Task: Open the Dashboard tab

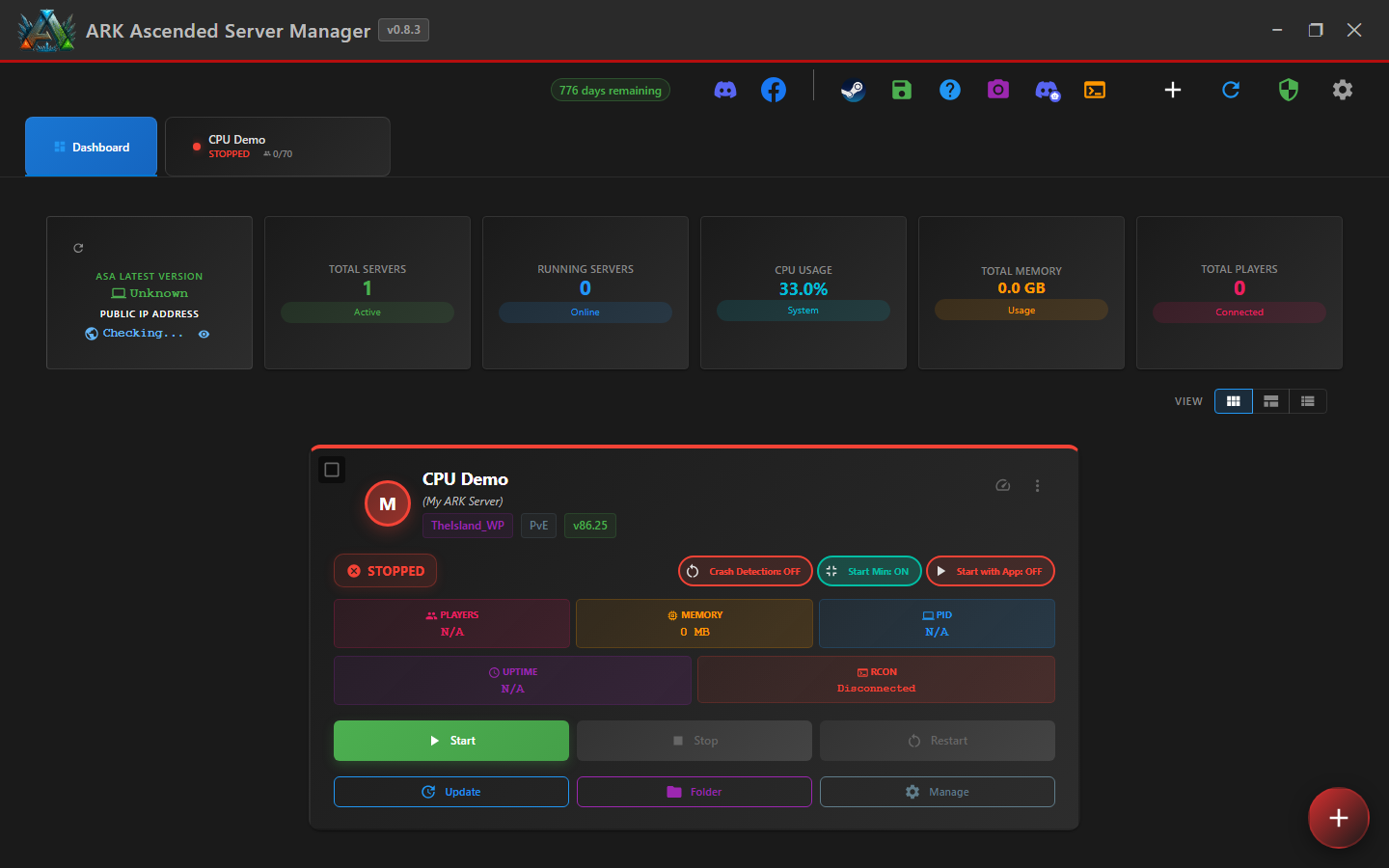Action: (91, 147)
